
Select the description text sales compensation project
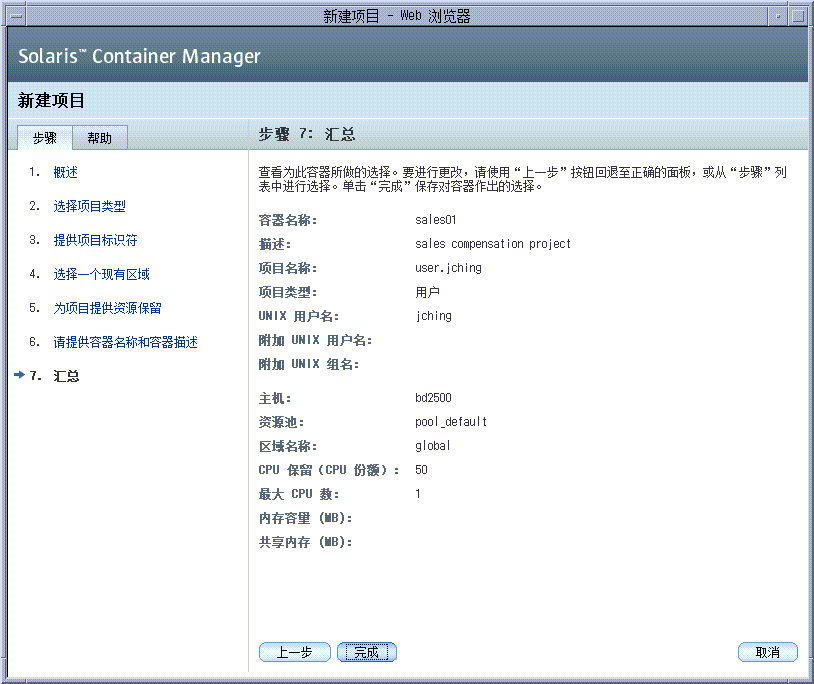[x=493, y=244]
